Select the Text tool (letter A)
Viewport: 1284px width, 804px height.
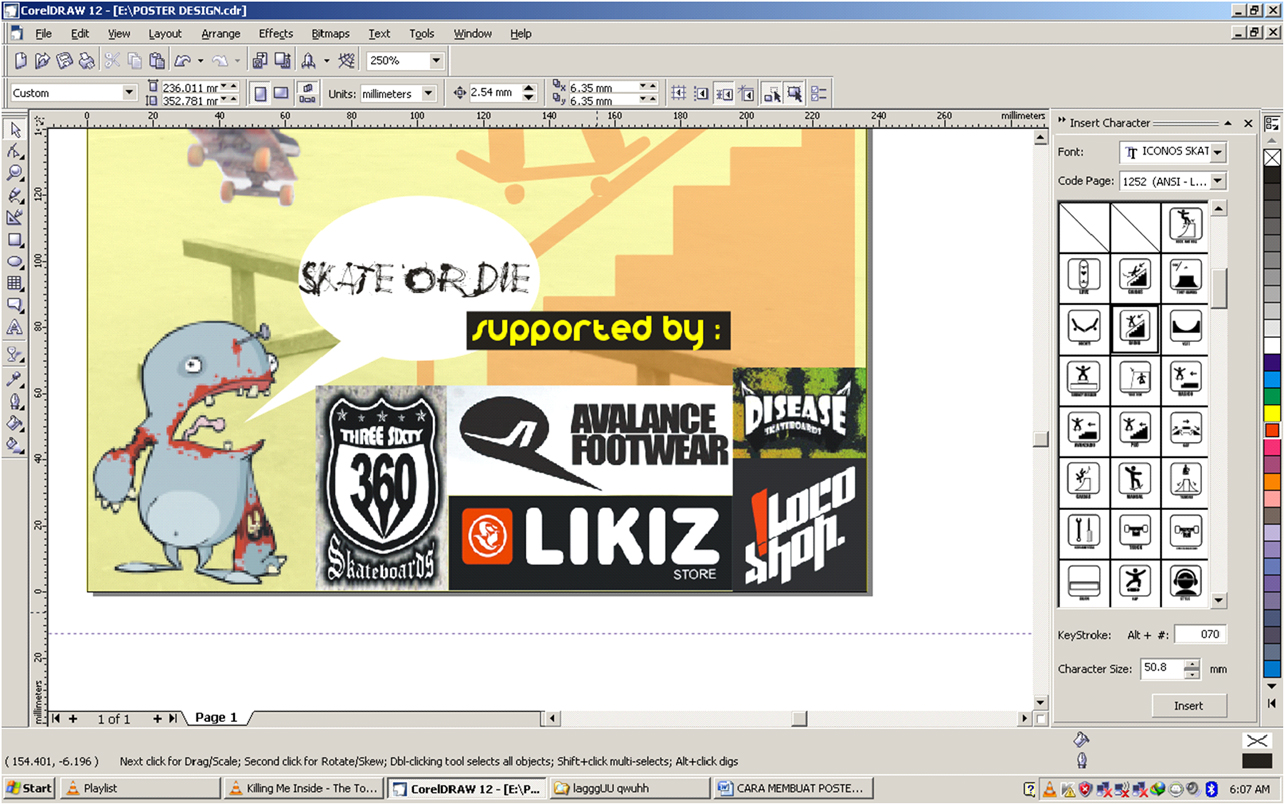[x=15, y=327]
